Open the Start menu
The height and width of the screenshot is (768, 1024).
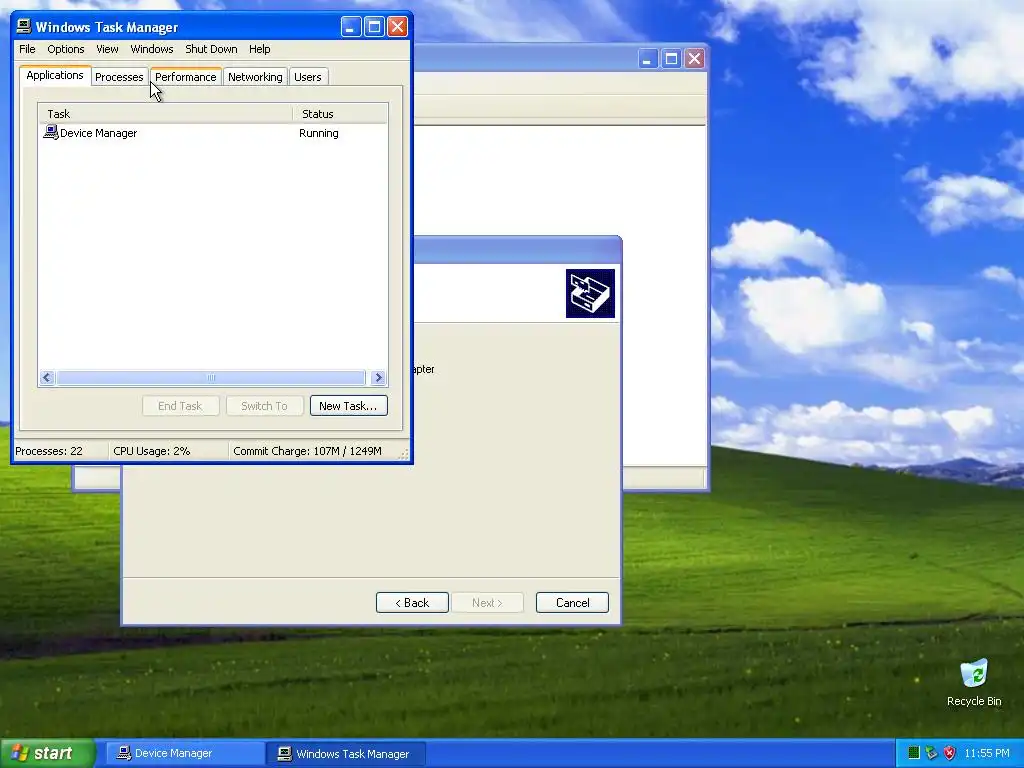47,754
